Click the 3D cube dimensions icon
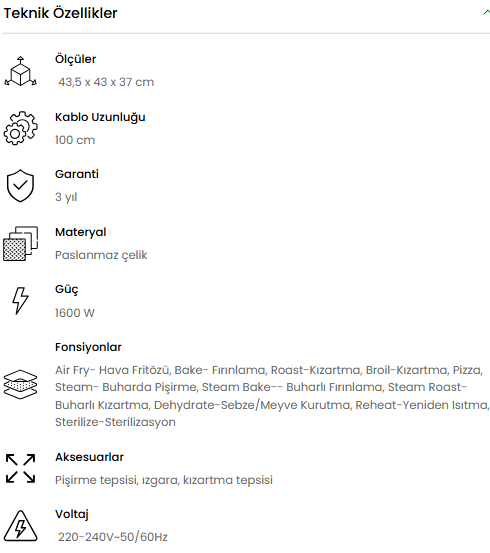 click(20, 71)
